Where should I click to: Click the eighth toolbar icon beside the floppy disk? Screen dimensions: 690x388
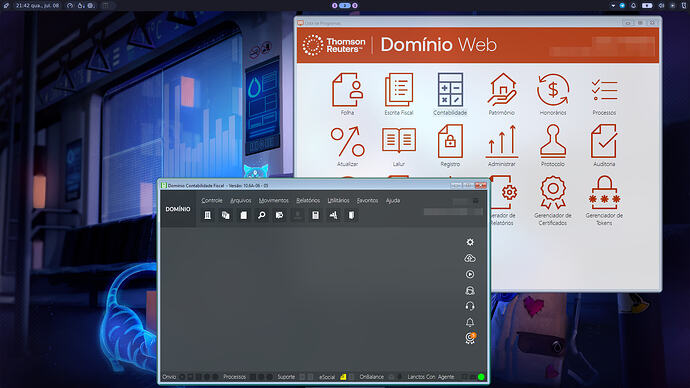(334, 215)
